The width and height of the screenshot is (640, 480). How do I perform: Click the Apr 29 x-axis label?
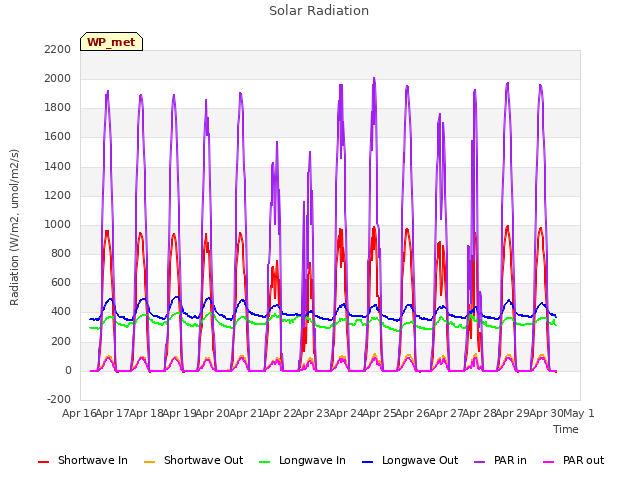coord(513,413)
